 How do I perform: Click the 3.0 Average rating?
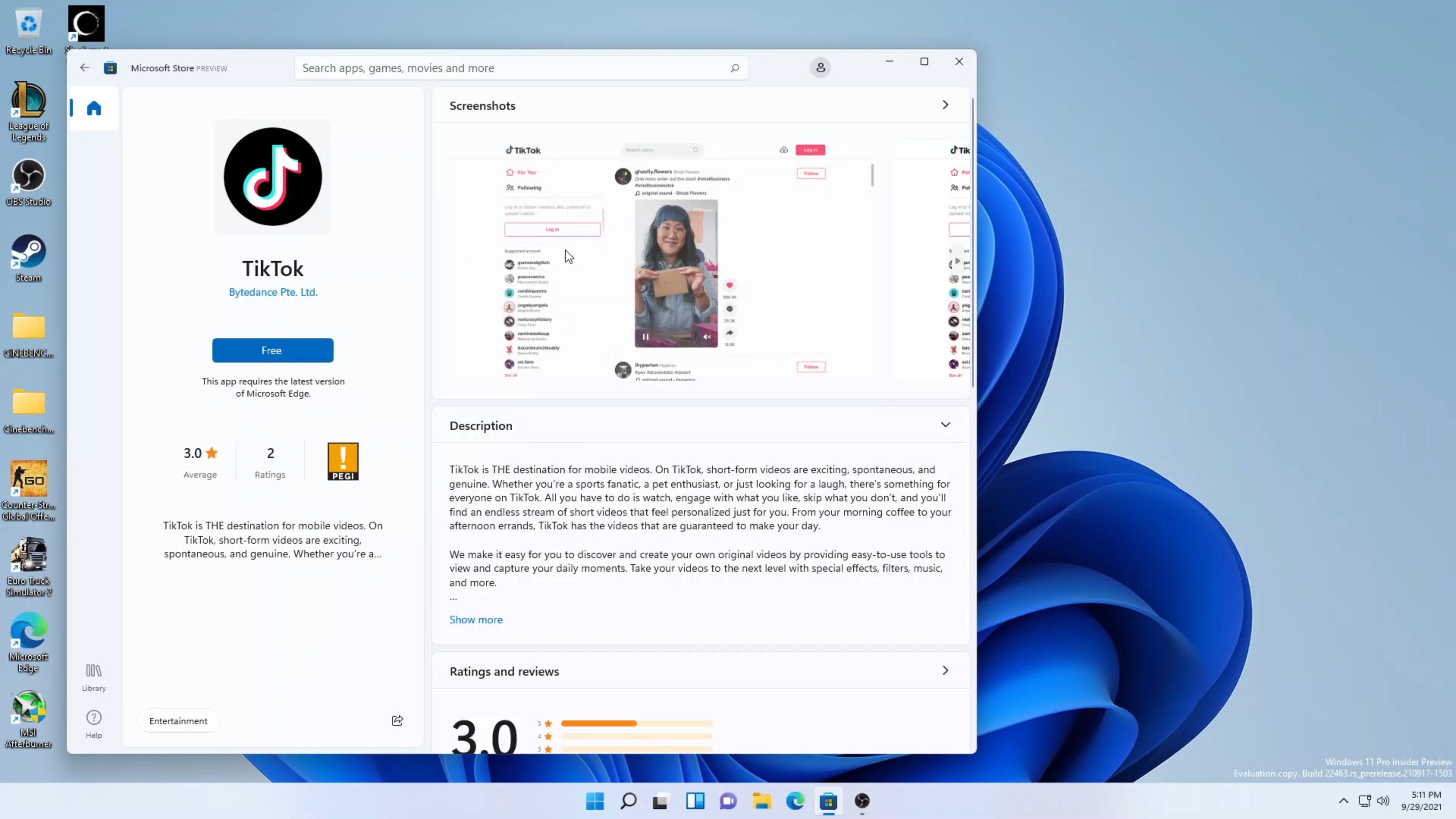pos(200,462)
